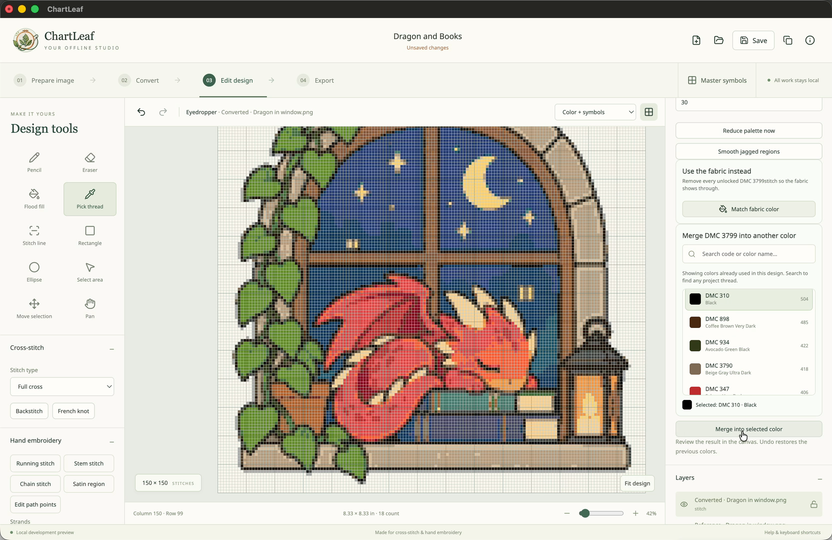Choose the Flood fill tool

(34, 198)
